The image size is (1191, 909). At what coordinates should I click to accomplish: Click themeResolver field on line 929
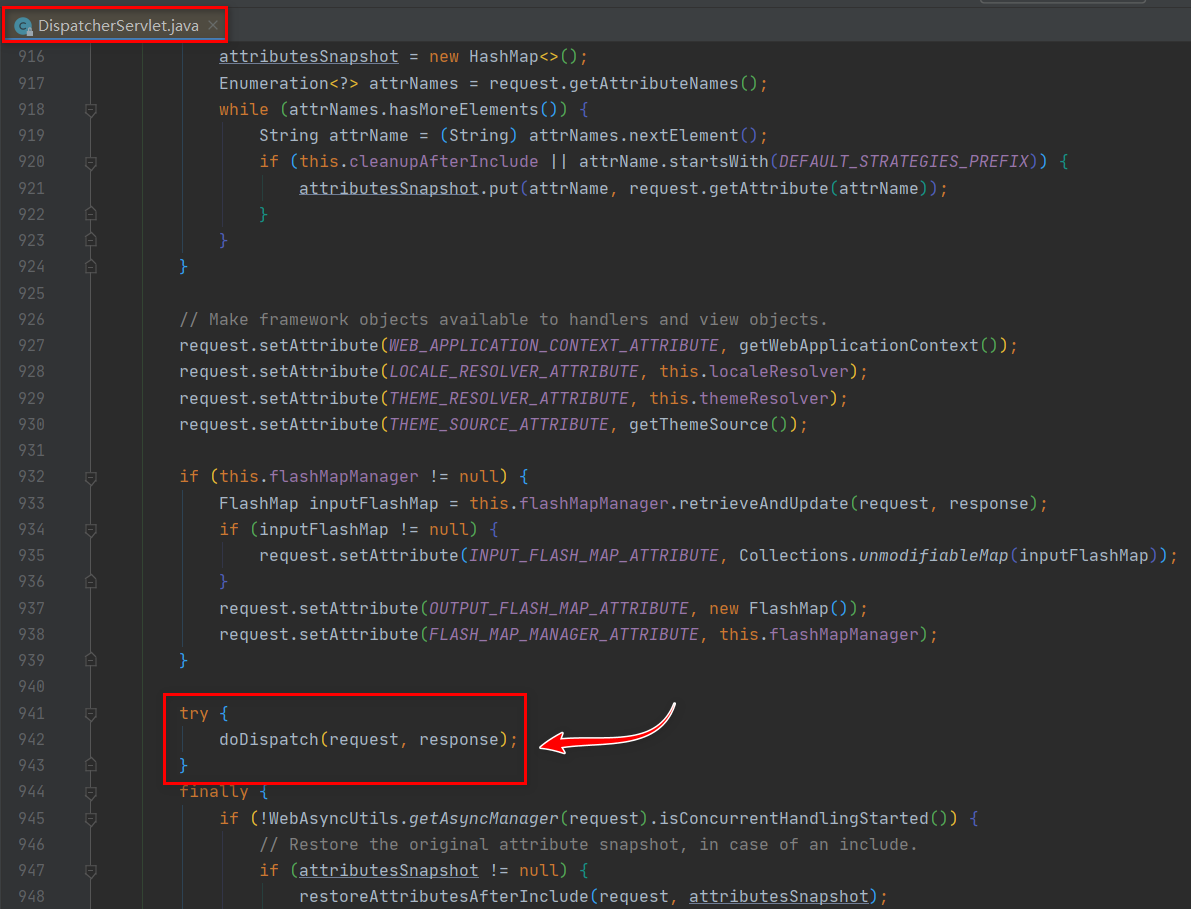coord(763,398)
